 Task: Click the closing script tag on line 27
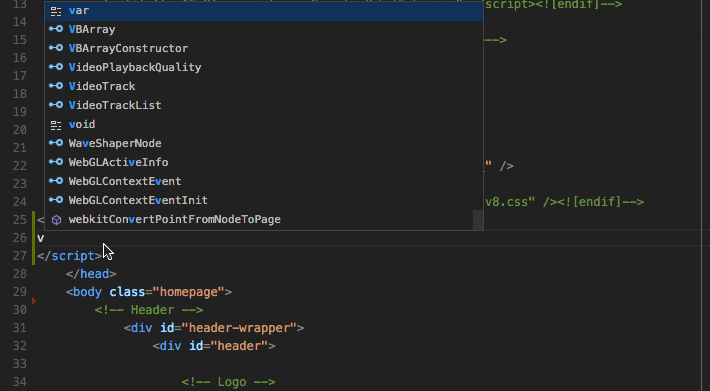coord(69,256)
